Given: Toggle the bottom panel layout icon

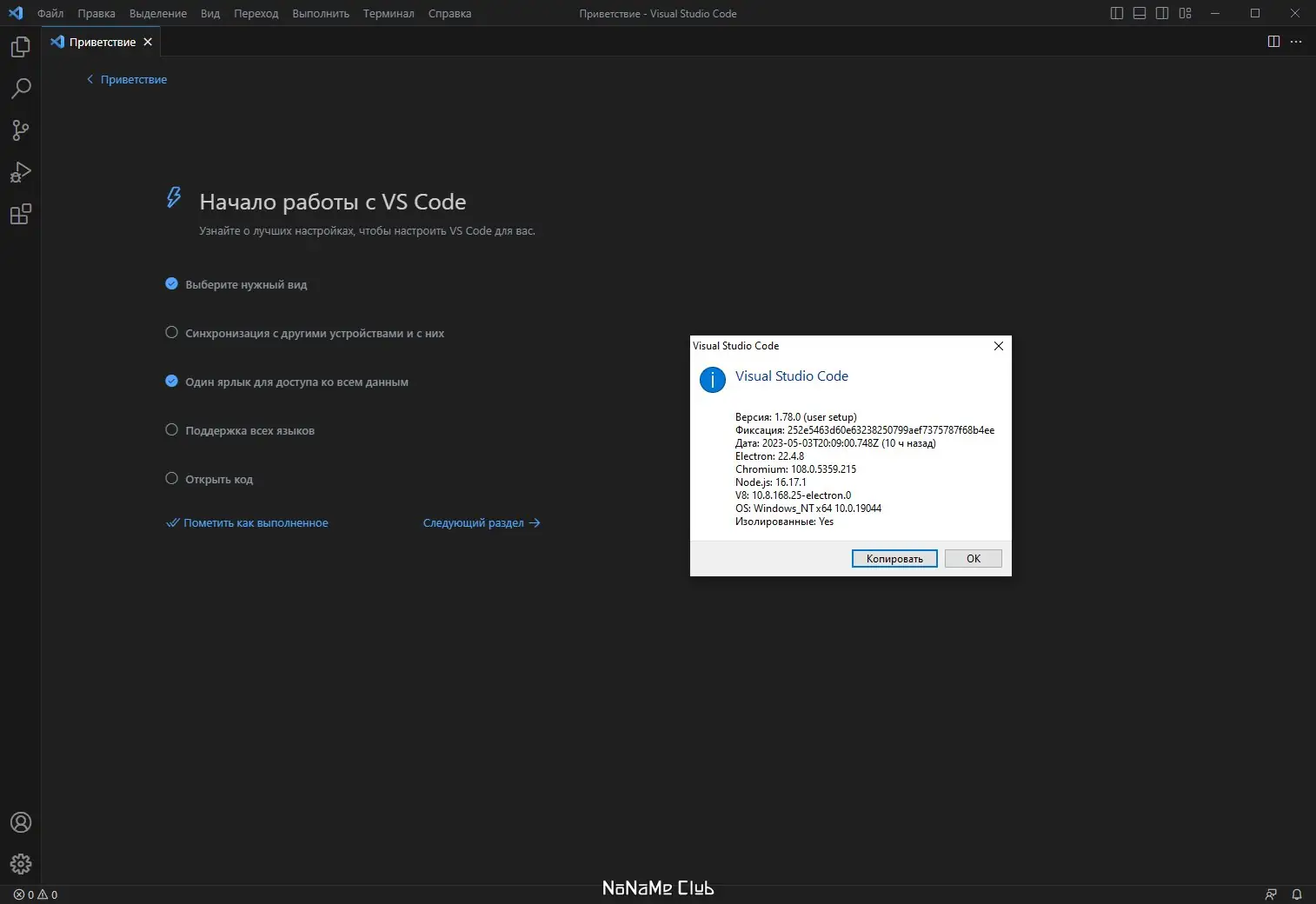Looking at the screenshot, I should click(1140, 13).
